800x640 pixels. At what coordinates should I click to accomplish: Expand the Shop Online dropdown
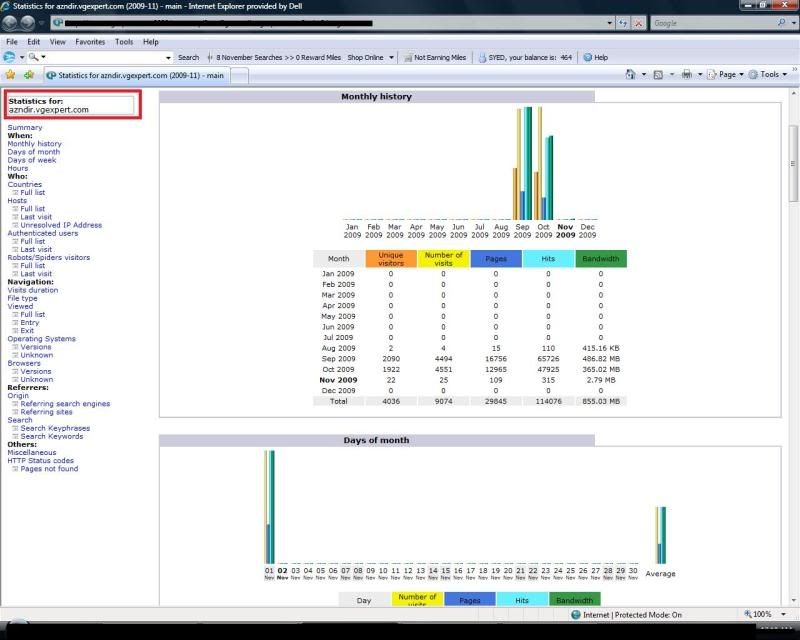tap(370, 57)
